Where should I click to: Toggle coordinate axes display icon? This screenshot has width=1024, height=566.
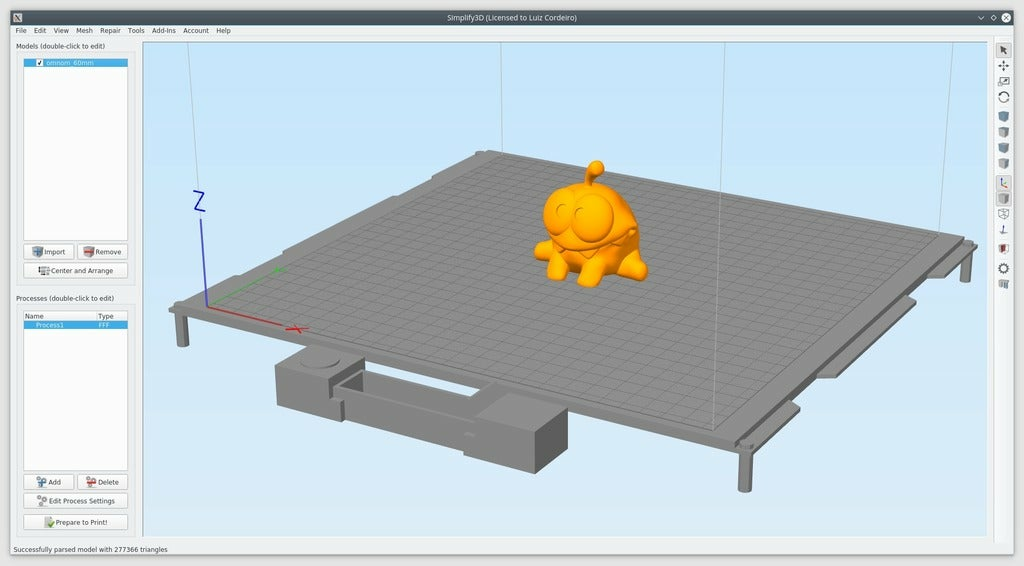(x=1004, y=183)
